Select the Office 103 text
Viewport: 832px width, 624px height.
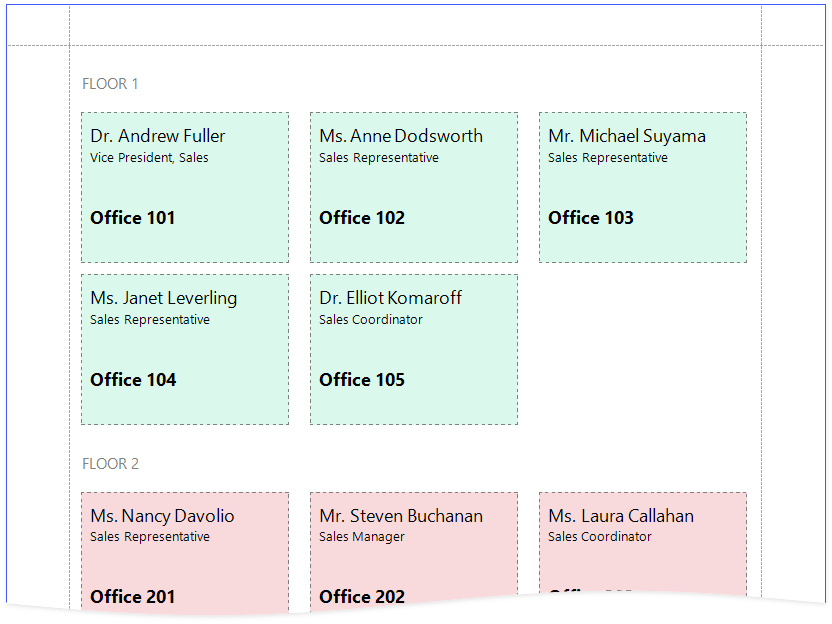pos(591,218)
